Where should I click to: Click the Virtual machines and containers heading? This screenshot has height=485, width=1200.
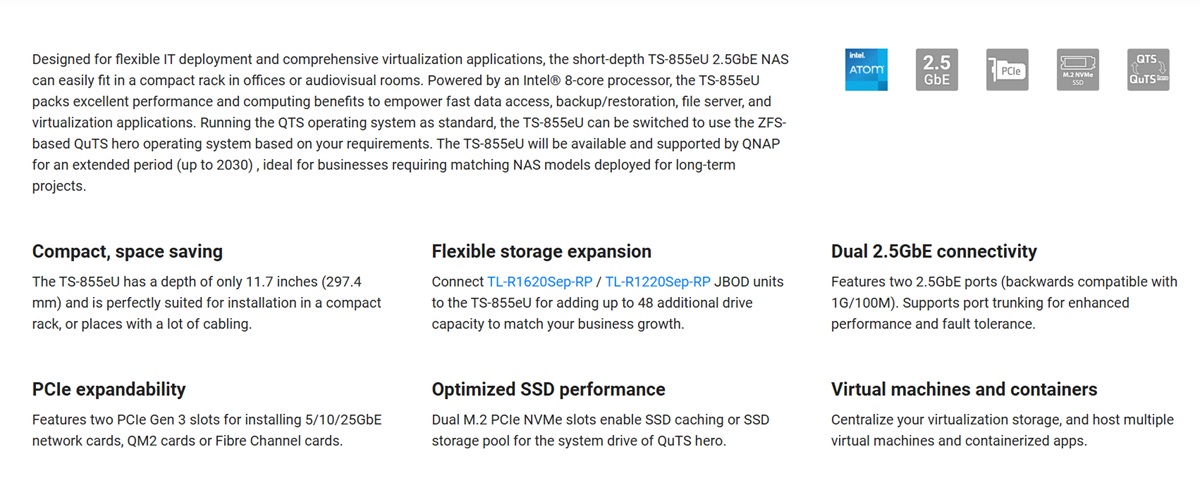coord(964,389)
